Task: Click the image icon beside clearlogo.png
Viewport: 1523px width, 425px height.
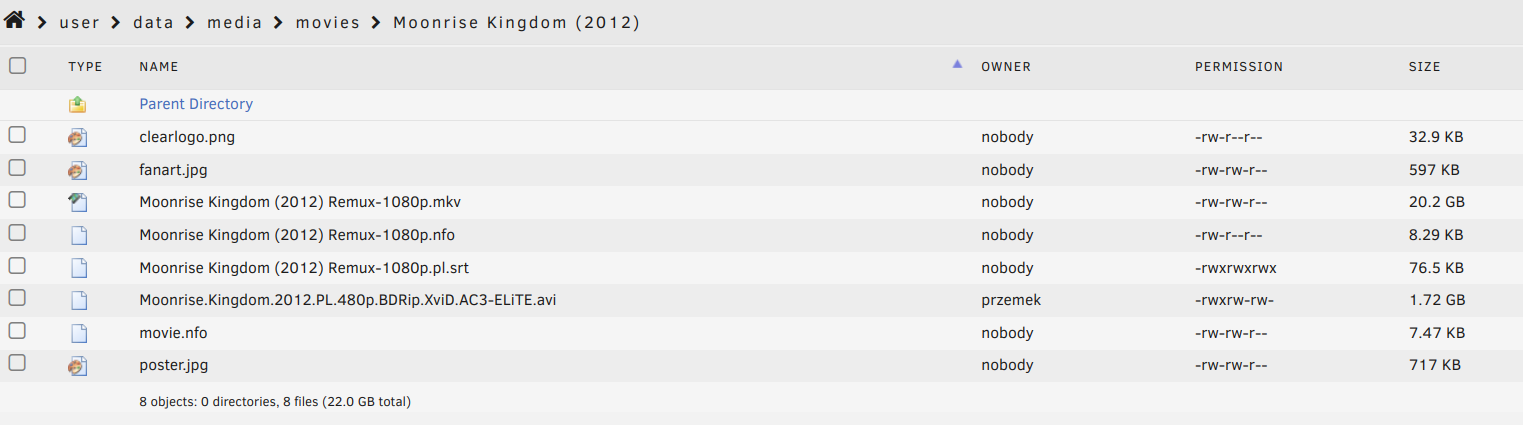Action: [78, 137]
